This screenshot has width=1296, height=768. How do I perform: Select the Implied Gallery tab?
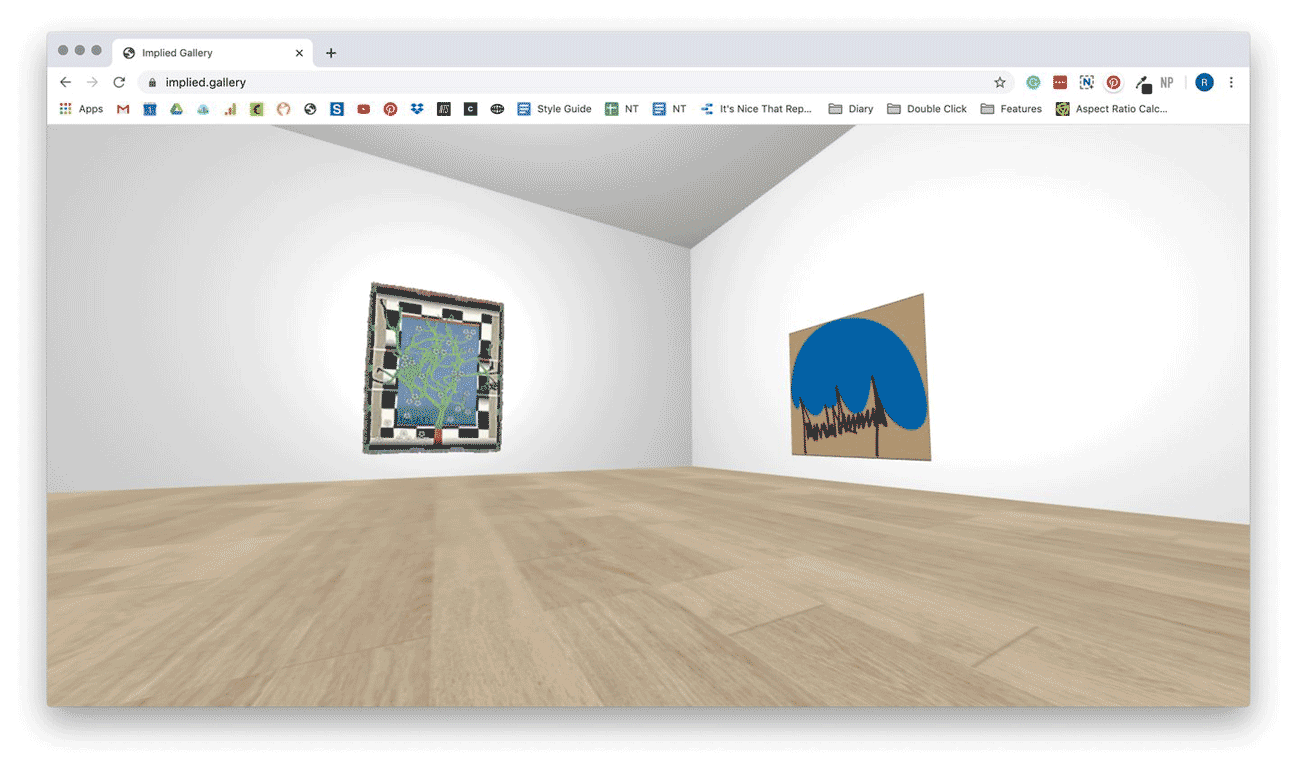tap(213, 53)
